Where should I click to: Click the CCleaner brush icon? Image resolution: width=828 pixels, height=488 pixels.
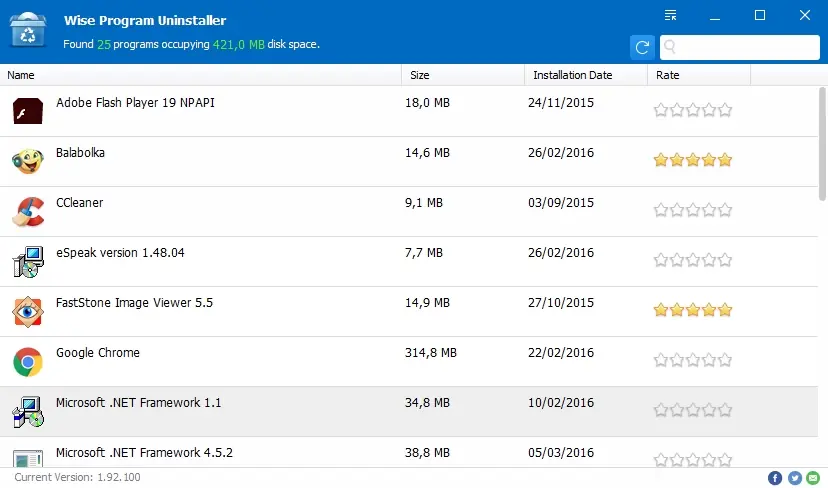[x=28, y=211]
